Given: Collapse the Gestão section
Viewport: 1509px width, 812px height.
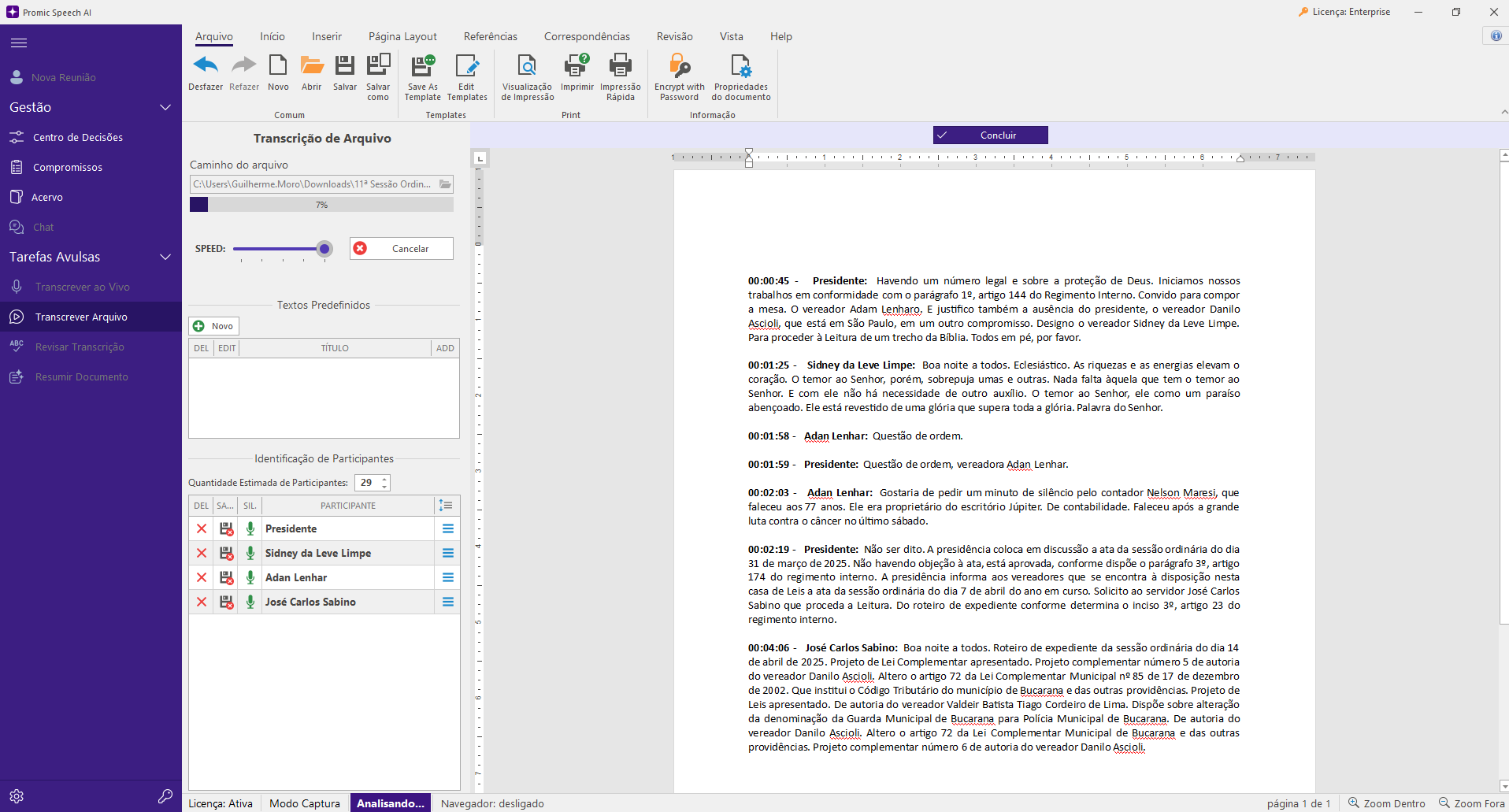Looking at the screenshot, I should coord(165,107).
